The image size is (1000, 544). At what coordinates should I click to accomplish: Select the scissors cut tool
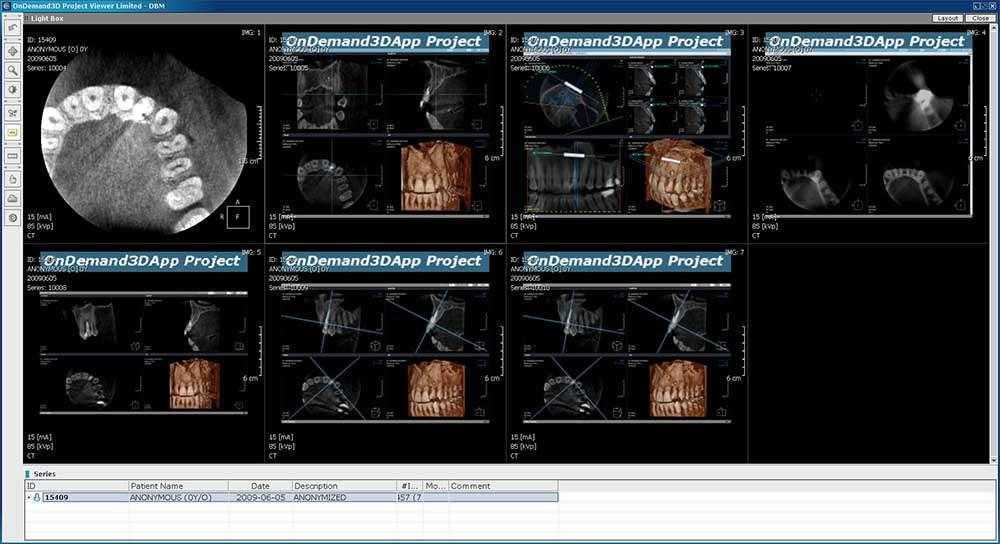coord(12,114)
